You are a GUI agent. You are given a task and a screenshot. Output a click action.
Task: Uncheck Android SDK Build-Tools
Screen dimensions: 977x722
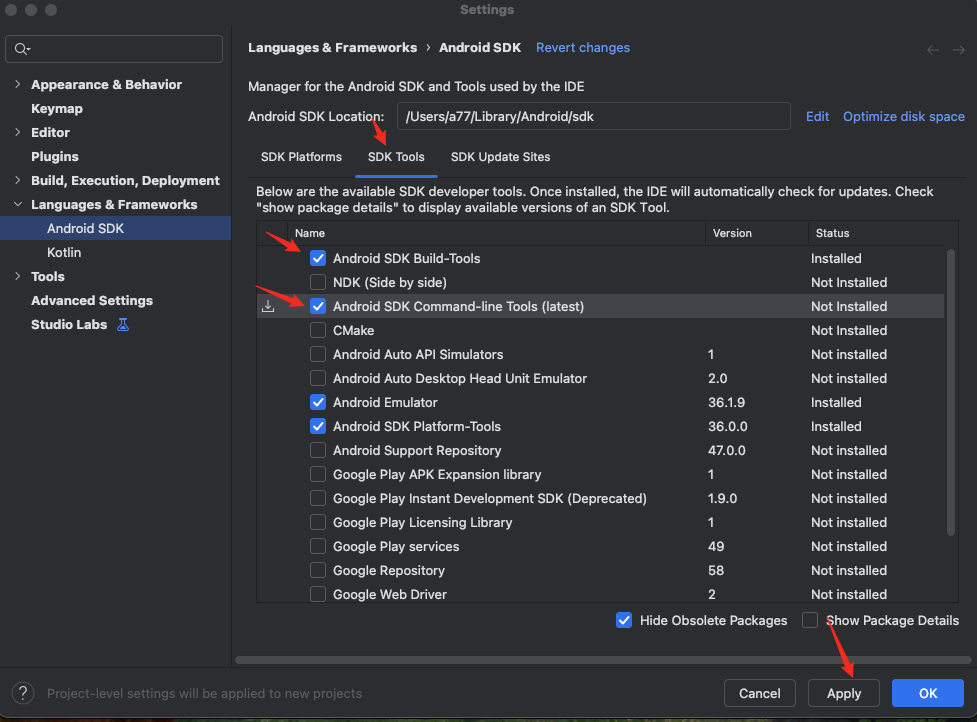pyautogui.click(x=318, y=258)
